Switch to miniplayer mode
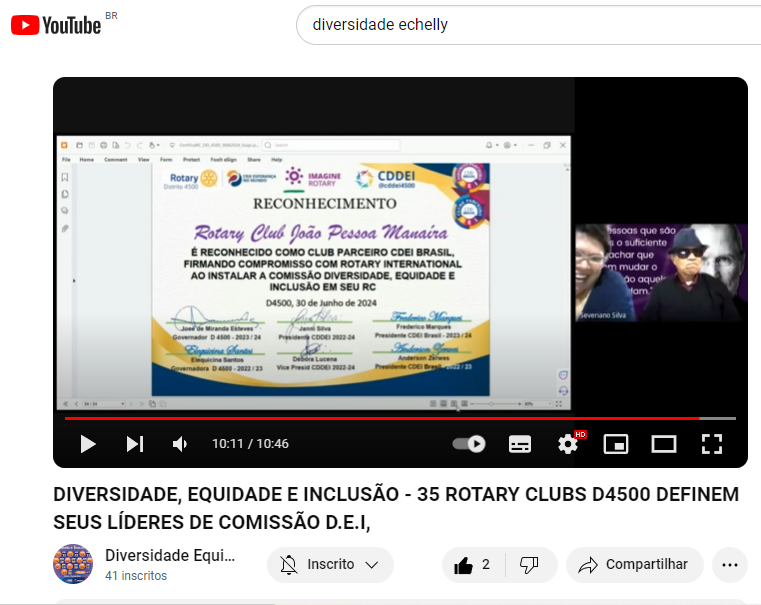The image size is (761, 605). coord(616,444)
